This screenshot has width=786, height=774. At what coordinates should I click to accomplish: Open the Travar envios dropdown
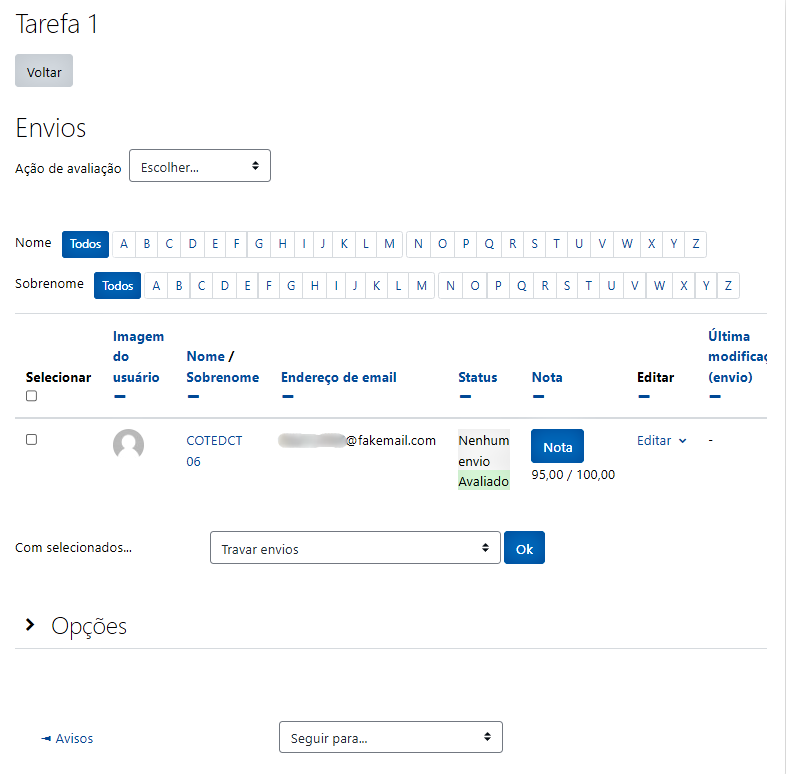355,548
